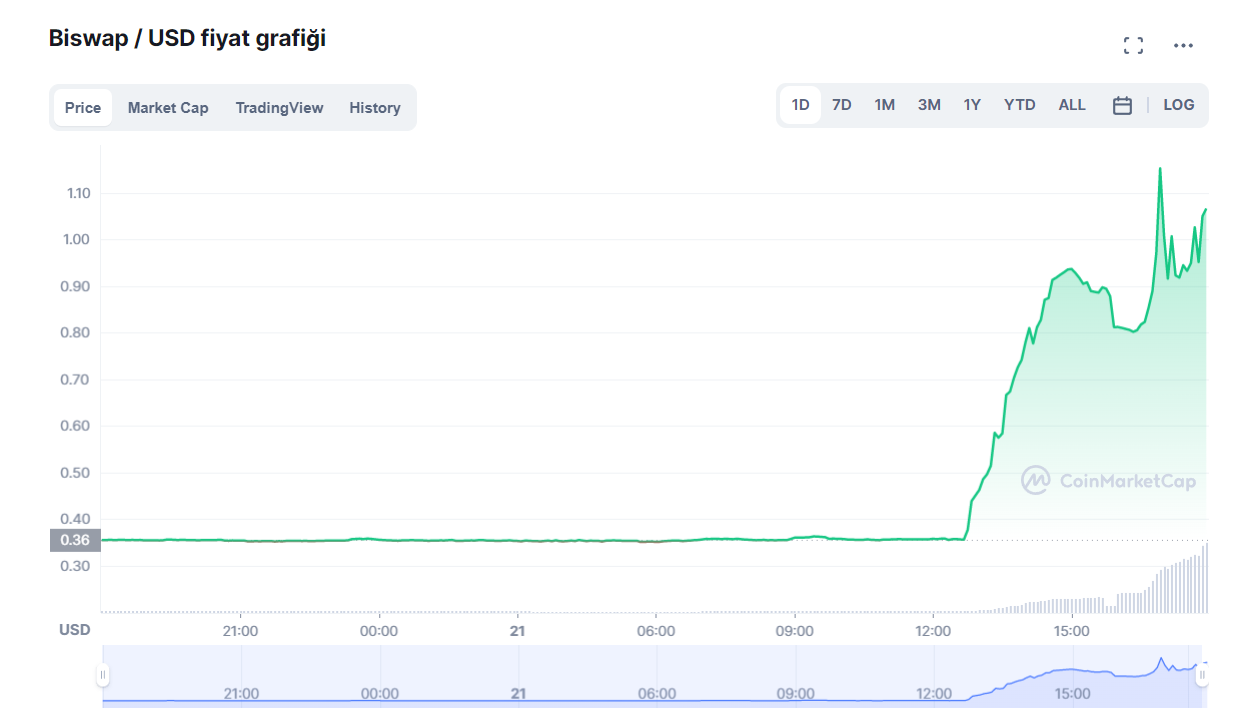Open the TradingView tab
1236x713 pixels.
point(279,108)
